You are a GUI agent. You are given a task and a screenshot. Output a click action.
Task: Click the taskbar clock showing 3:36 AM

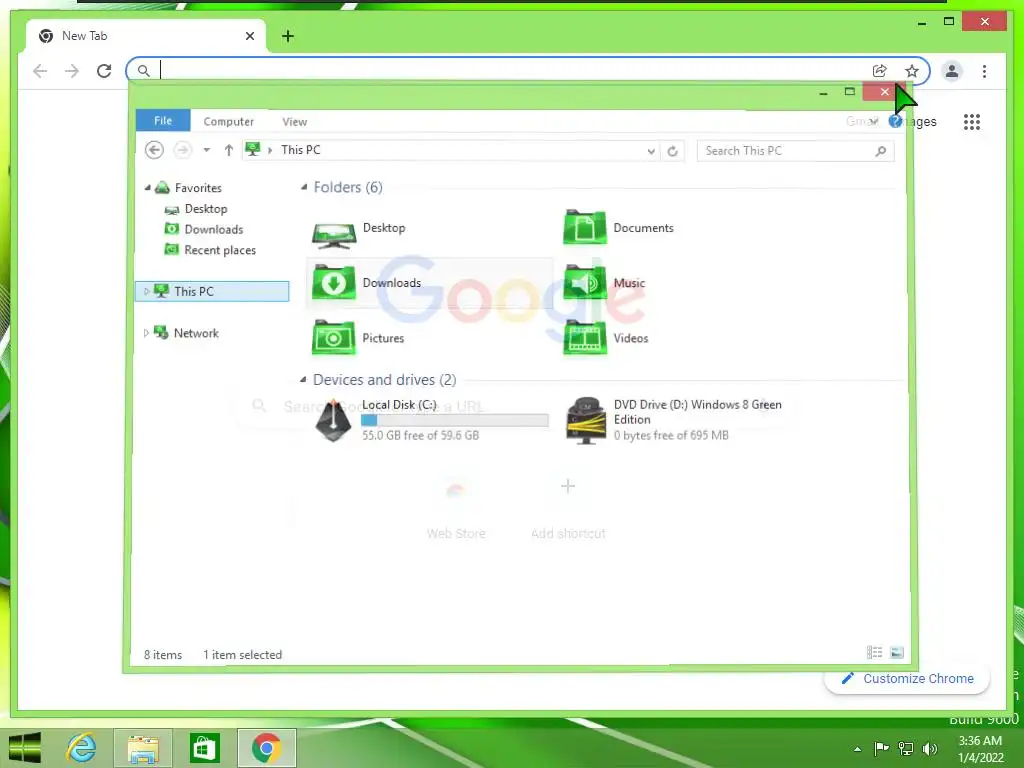tap(980, 741)
